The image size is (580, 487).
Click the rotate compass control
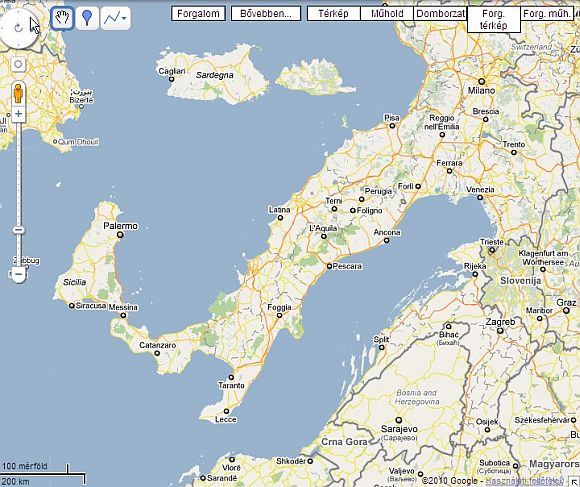coord(17,28)
